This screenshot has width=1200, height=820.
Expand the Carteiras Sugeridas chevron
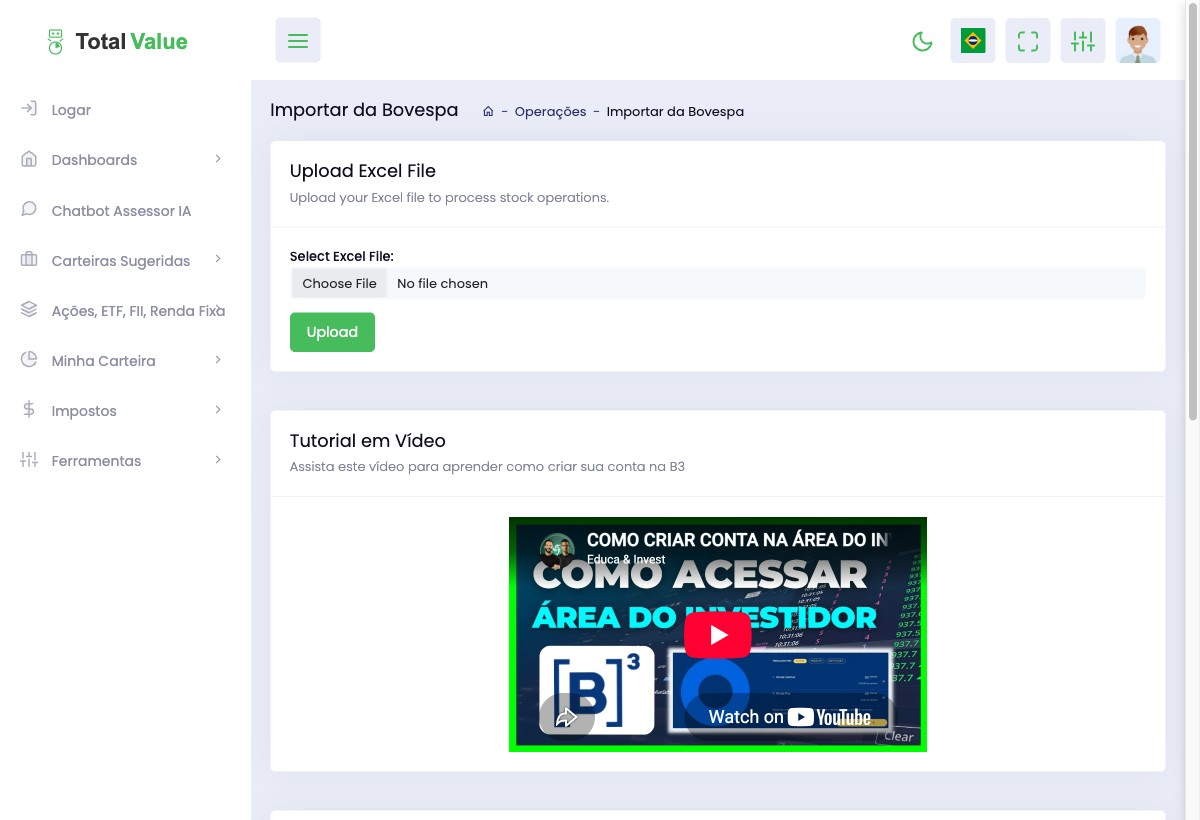[218, 260]
